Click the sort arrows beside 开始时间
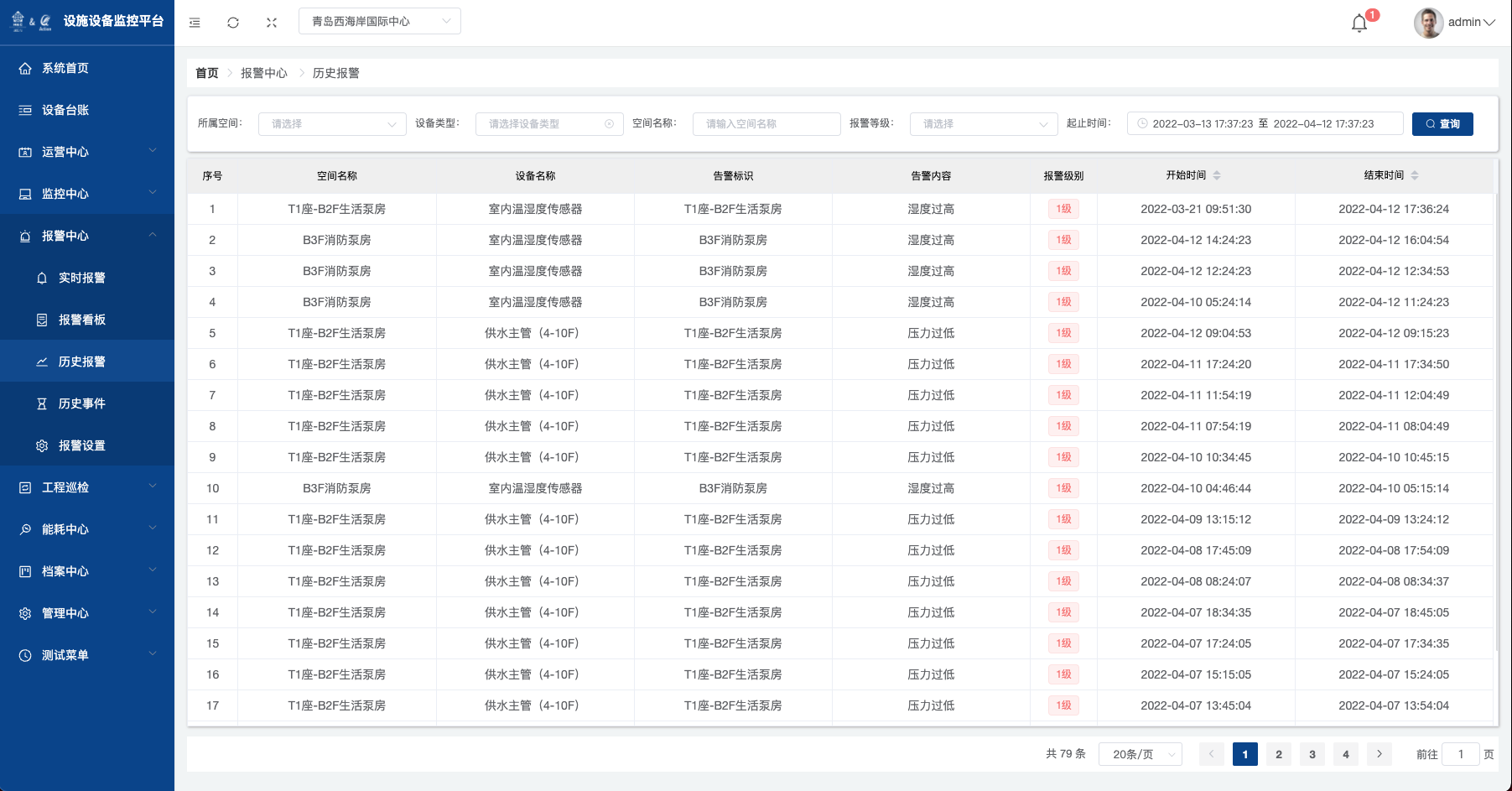Image resolution: width=1512 pixels, height=791 pixels. (x=1217, y=175)
